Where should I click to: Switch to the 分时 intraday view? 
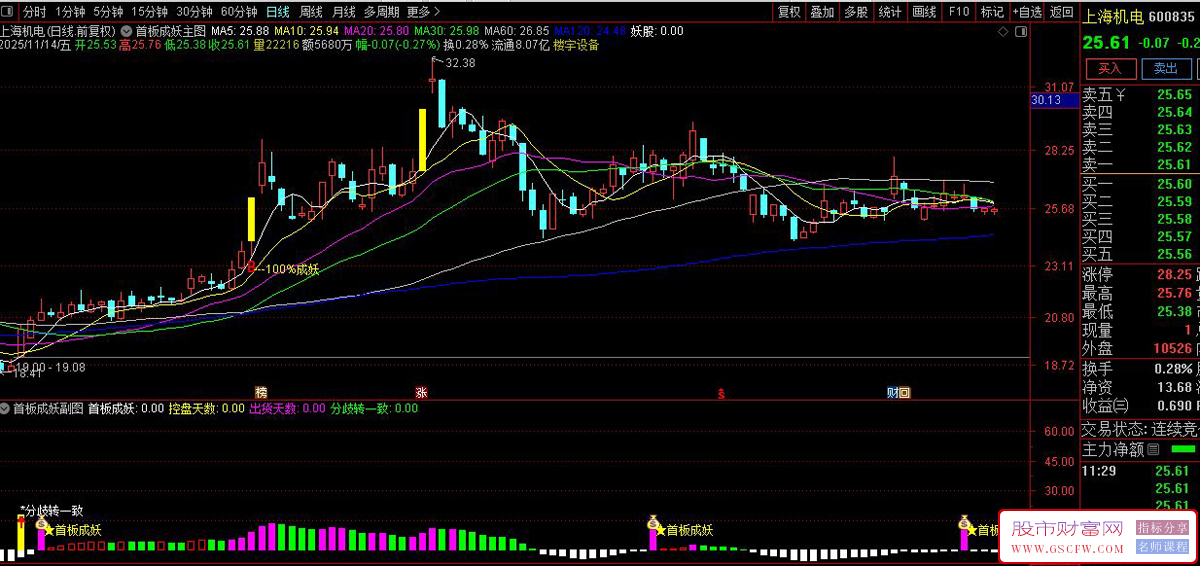coord(34,12)
